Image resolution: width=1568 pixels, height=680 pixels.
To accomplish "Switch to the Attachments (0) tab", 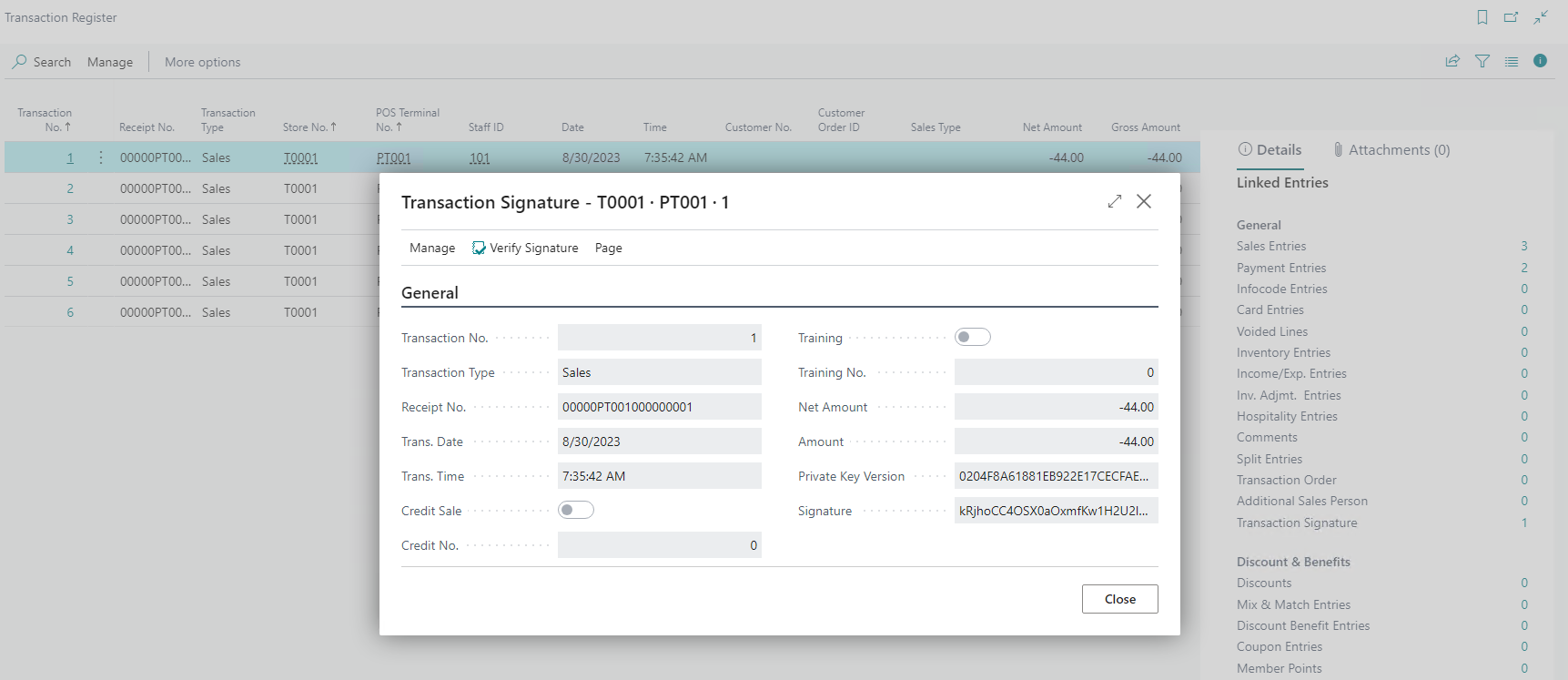I will pos(1391,150).
